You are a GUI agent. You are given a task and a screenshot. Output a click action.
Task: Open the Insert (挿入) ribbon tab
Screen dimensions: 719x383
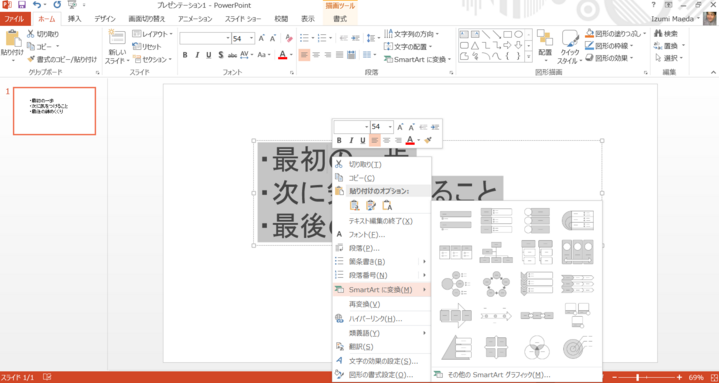tap(75, 19)
